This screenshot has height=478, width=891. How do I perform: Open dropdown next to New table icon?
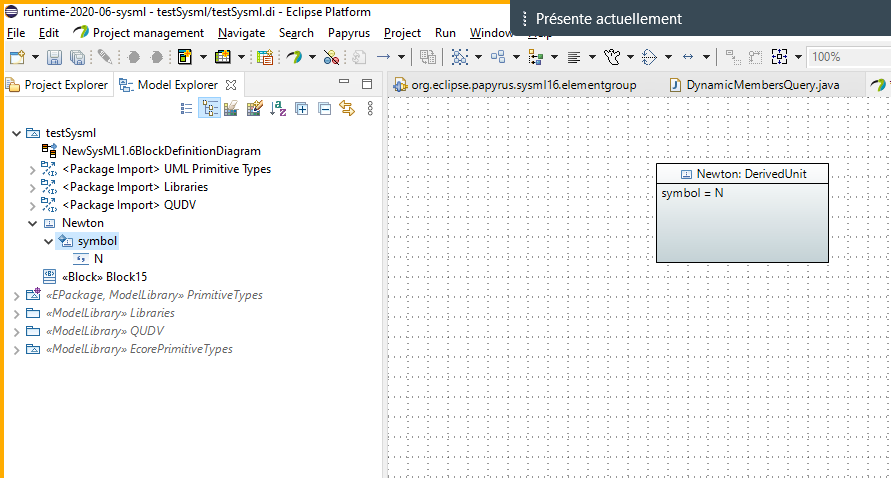tap(241, 57)
